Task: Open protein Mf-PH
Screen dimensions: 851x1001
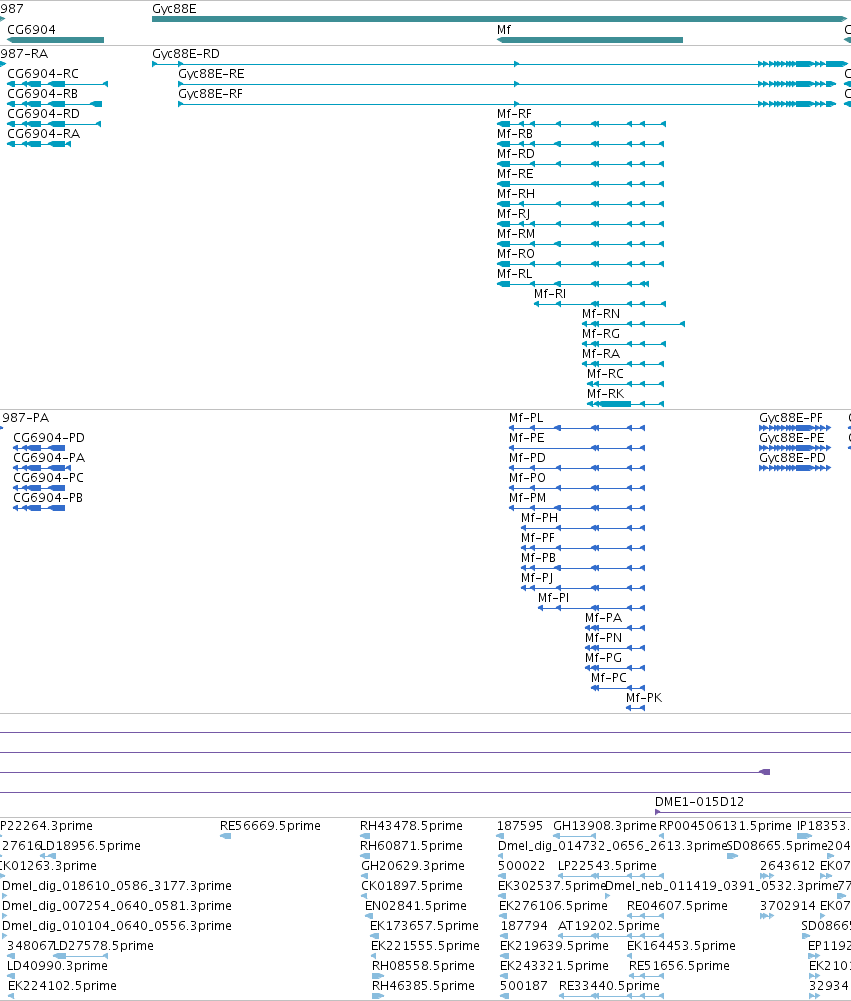Action: click(539, 518)
